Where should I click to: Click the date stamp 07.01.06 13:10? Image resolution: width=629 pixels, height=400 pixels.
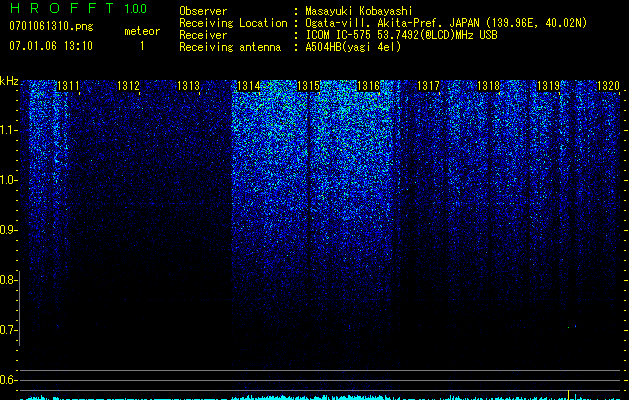51,46
